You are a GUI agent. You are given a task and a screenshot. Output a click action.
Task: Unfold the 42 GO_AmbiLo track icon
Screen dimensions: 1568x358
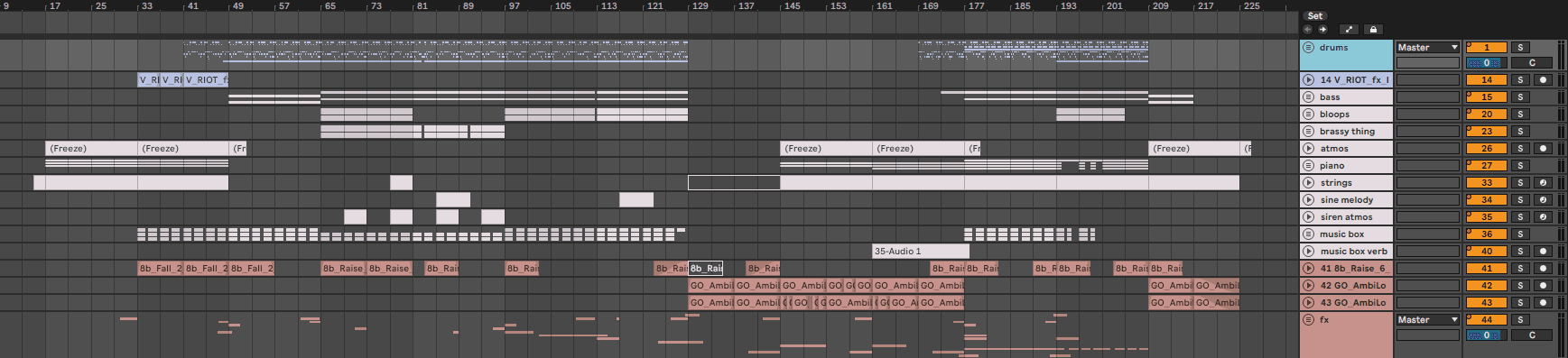click(1308, 286)
